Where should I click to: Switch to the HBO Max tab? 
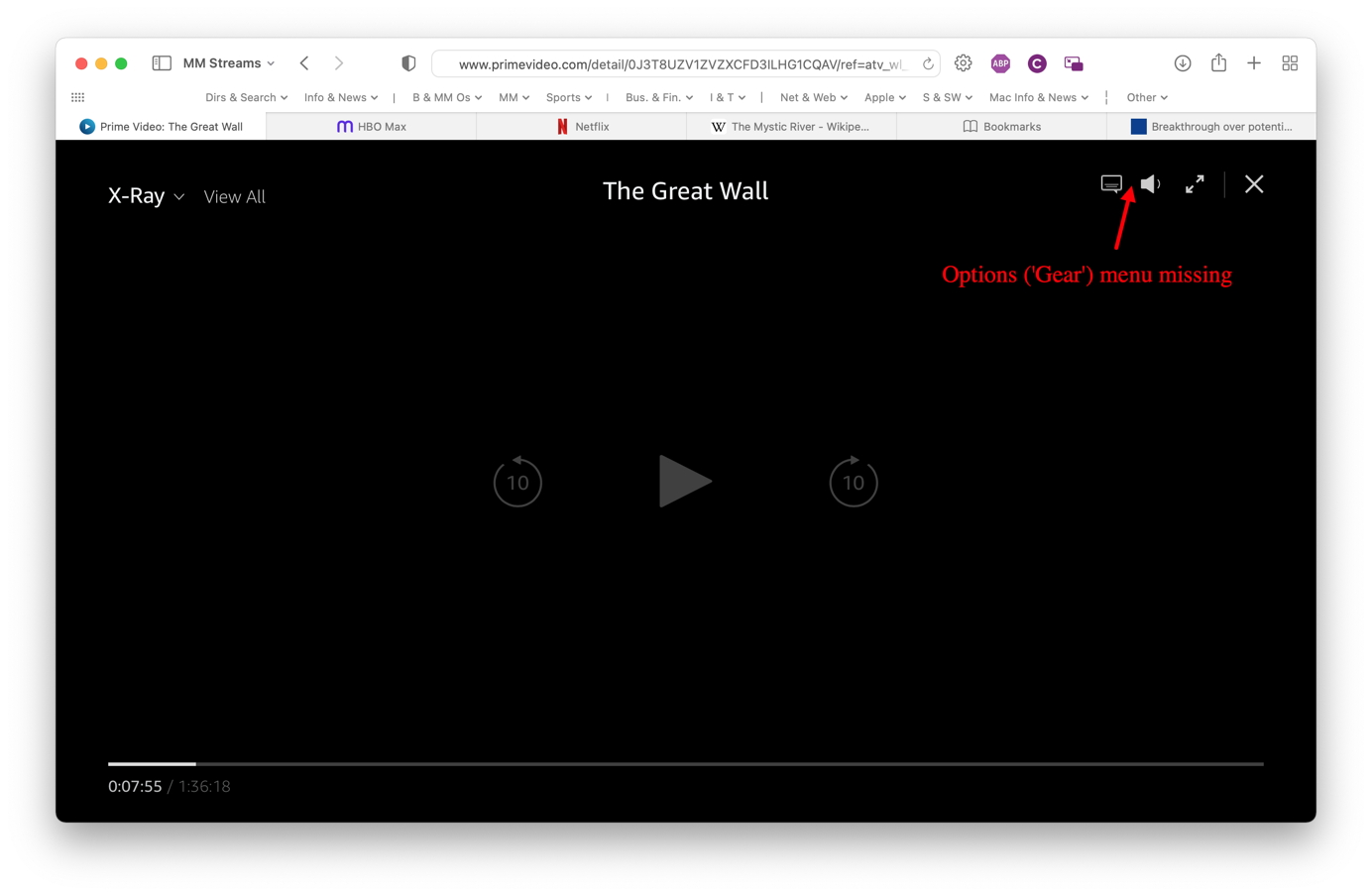point(372,127)
